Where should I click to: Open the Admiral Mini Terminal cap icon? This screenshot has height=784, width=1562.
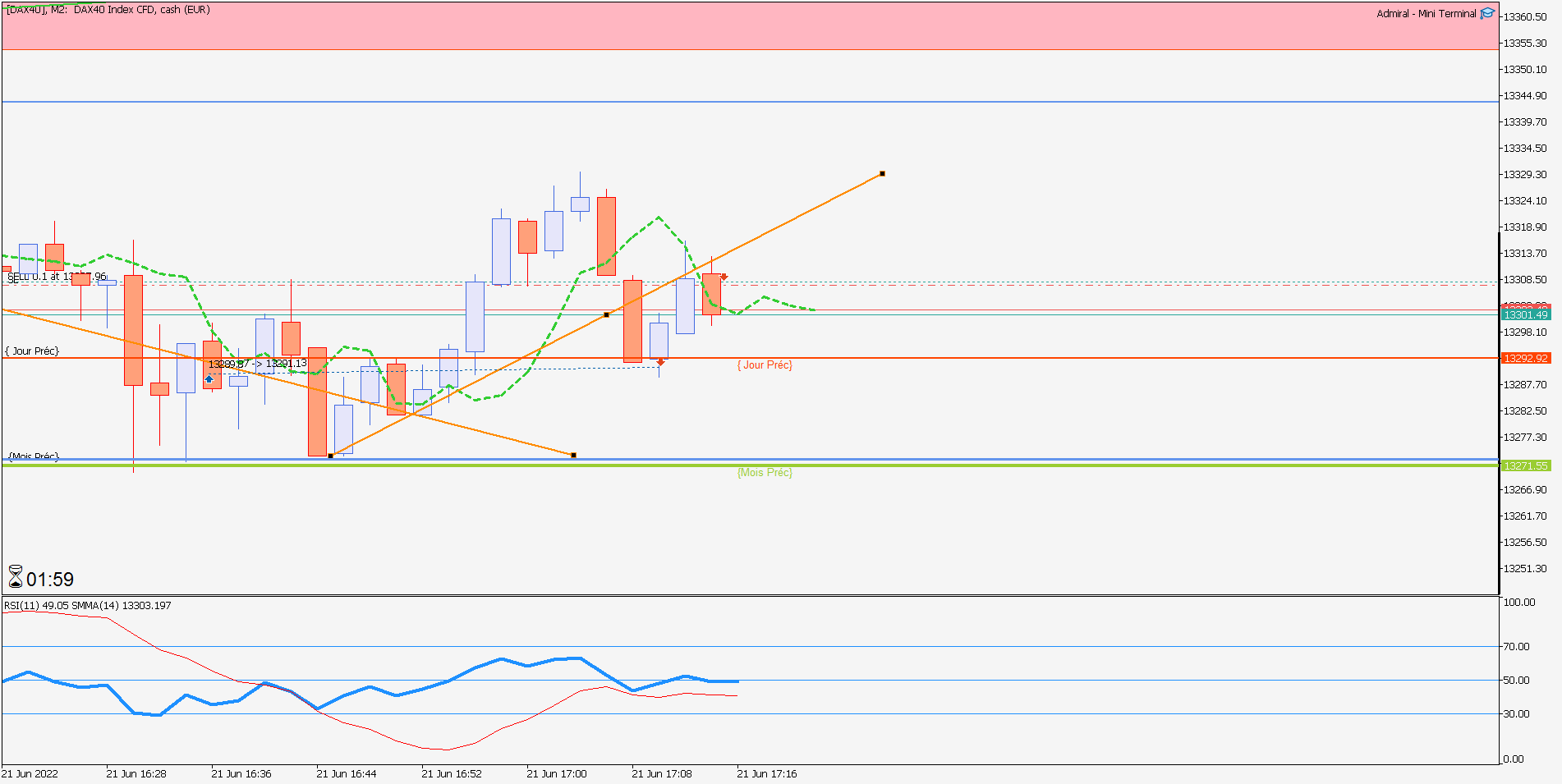point(1487,13)
